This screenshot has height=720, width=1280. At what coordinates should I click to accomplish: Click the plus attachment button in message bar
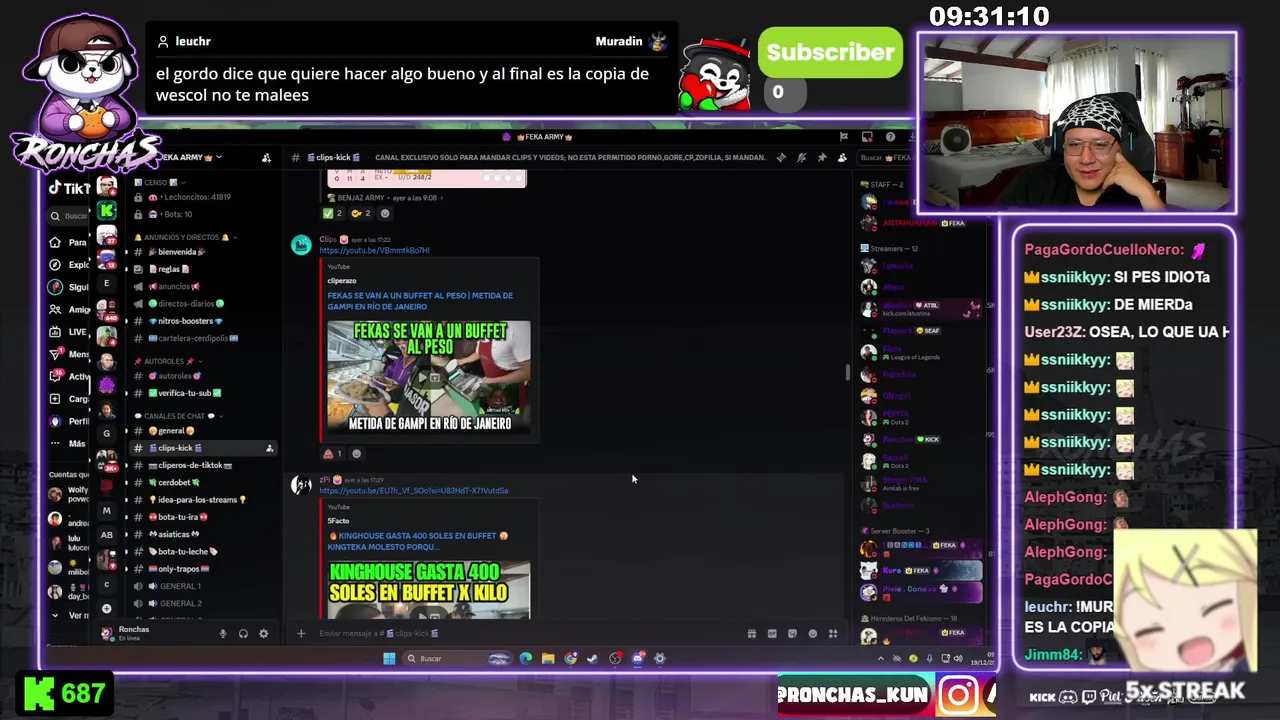point(301,634)
